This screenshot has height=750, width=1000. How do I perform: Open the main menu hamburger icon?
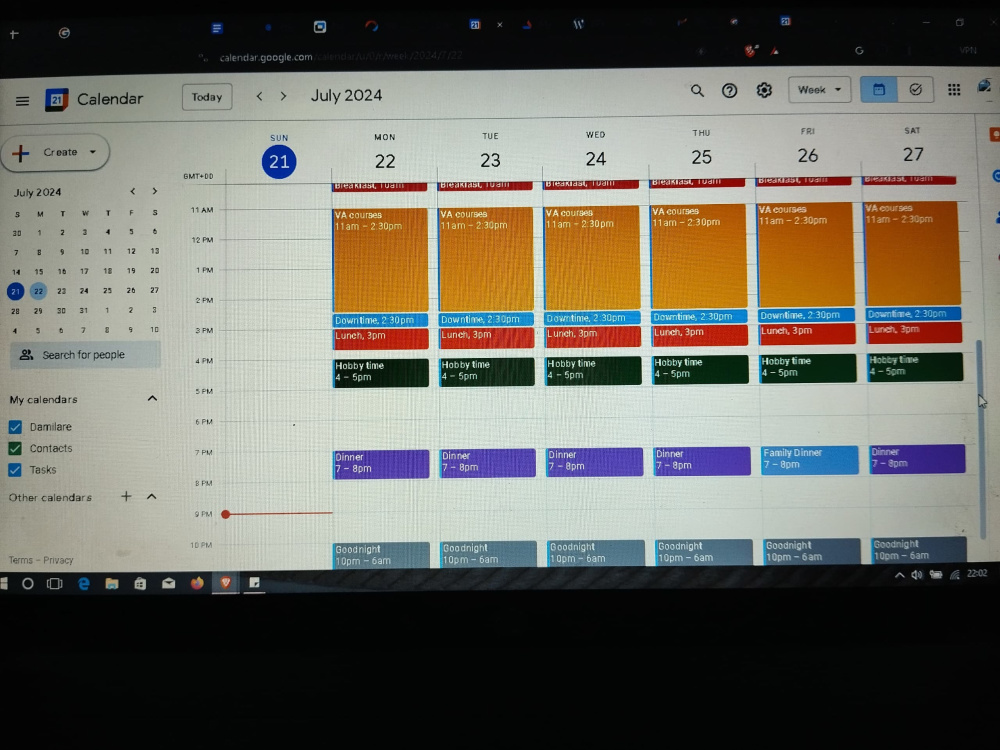pos(22,101)
